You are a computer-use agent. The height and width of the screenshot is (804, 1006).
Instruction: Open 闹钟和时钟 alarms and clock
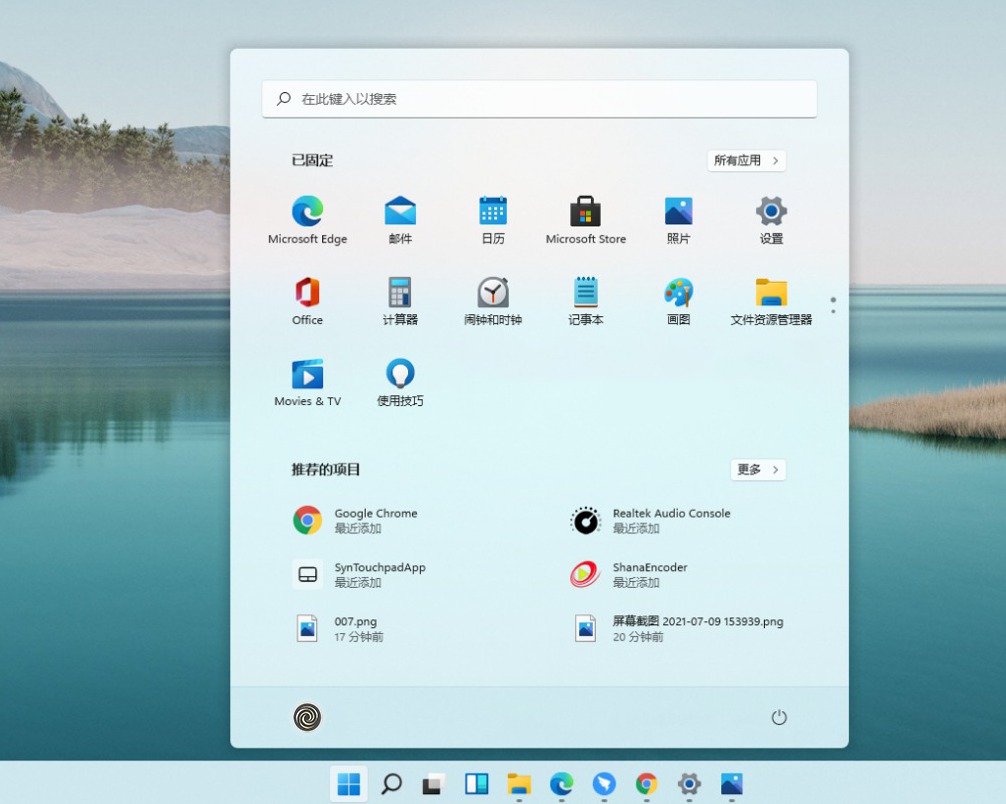(493, 302)
